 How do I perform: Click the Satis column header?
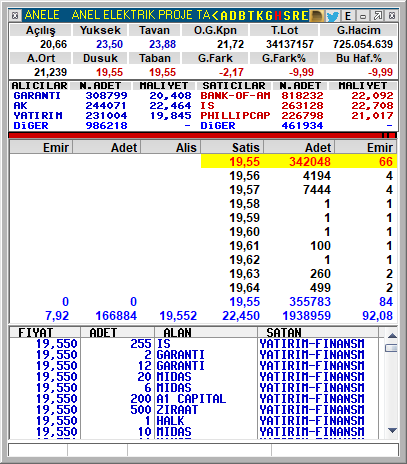[x=232, y=147]
